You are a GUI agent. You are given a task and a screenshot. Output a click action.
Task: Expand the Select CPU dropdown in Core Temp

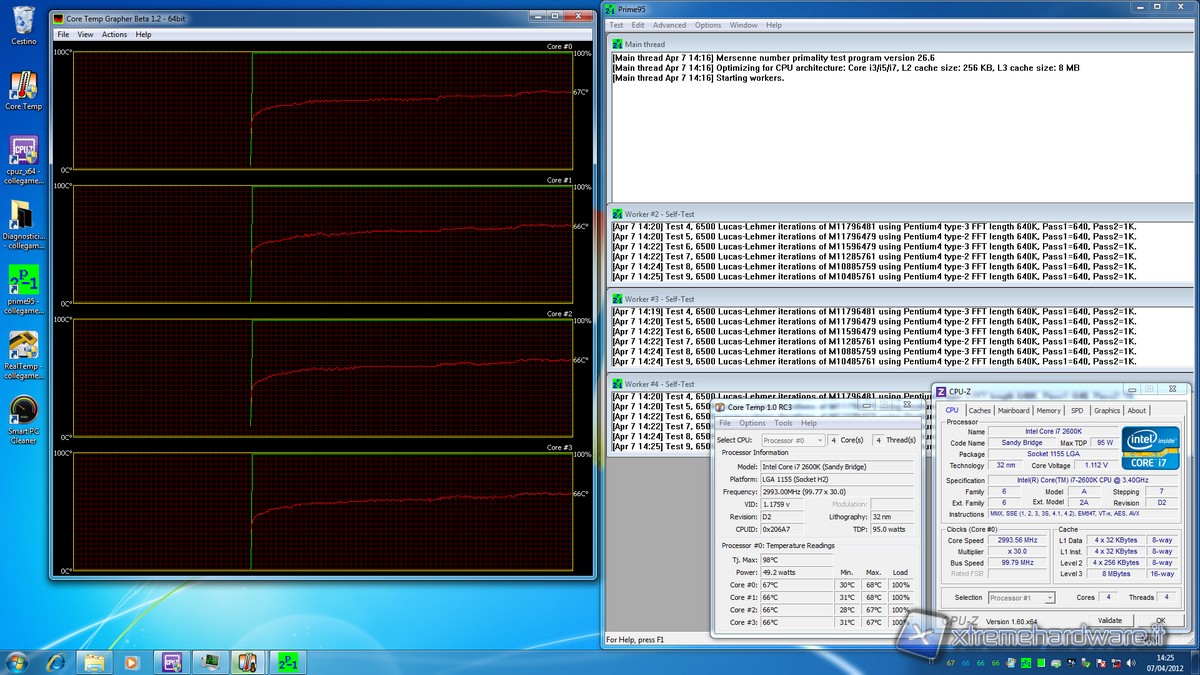coord(793,440)
